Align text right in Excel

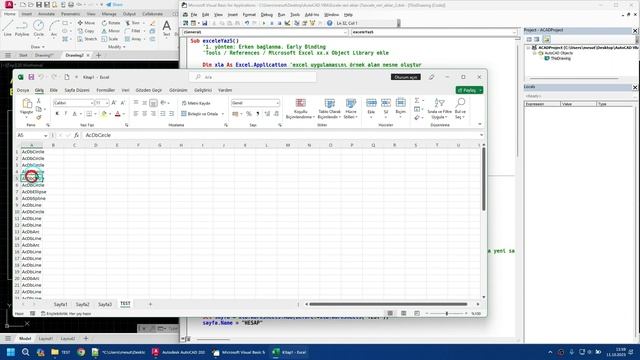pyautogui.click(x=153, y=114)
